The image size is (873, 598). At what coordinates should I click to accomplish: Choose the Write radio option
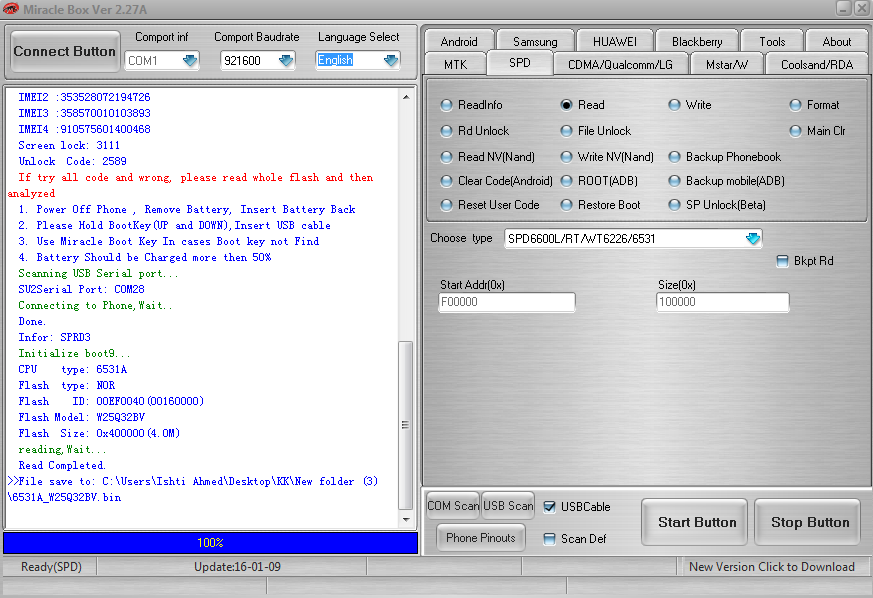tap(690, 105)
